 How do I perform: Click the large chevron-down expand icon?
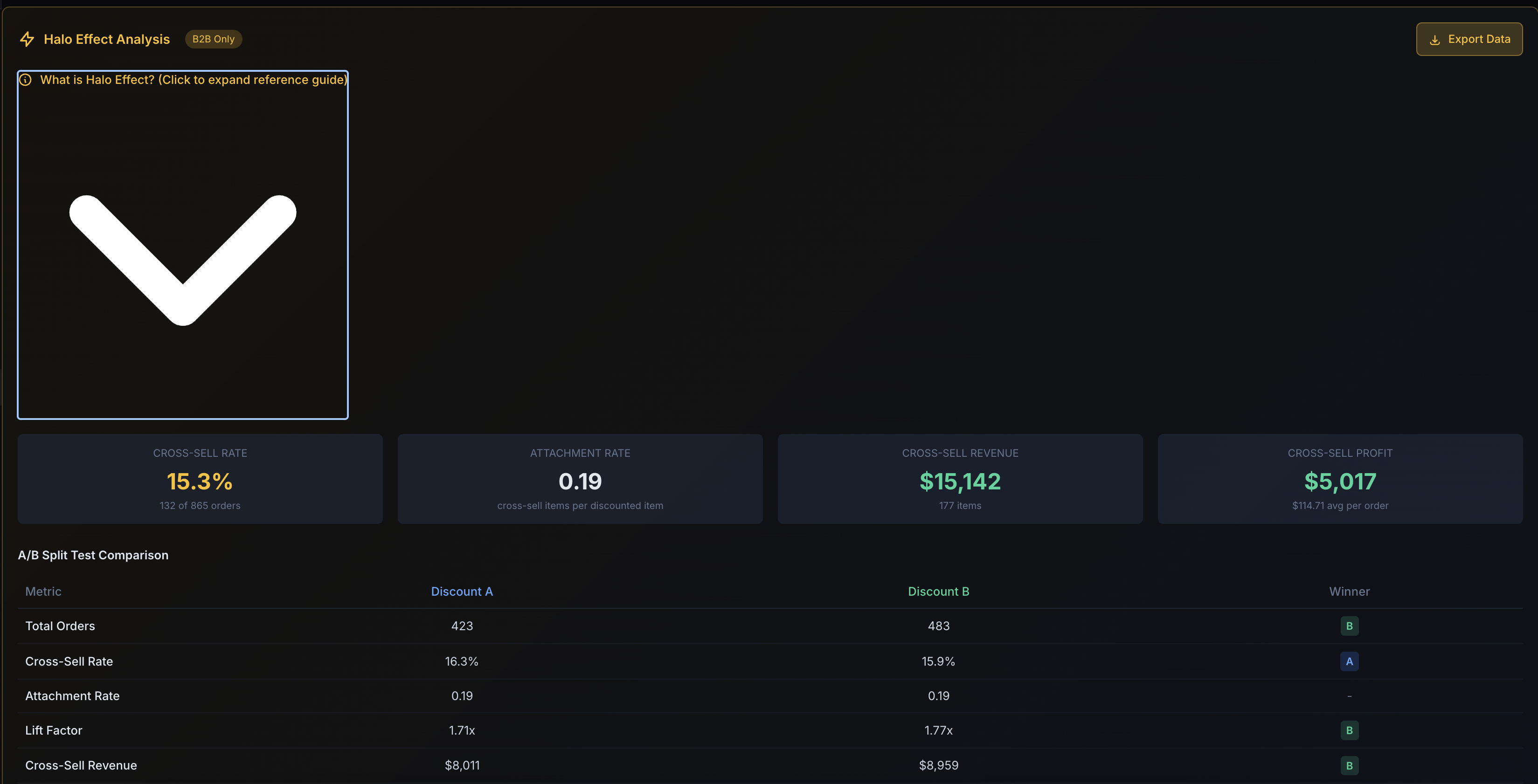click(183, 260)
